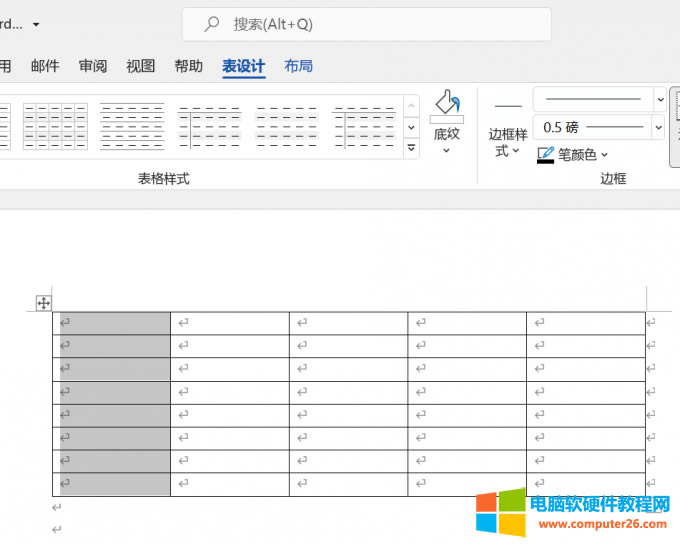Expand the 笔颜色 pen color dropdown arrow
Viewport: 680px width, 544px height.
click(x=605, y=155)
